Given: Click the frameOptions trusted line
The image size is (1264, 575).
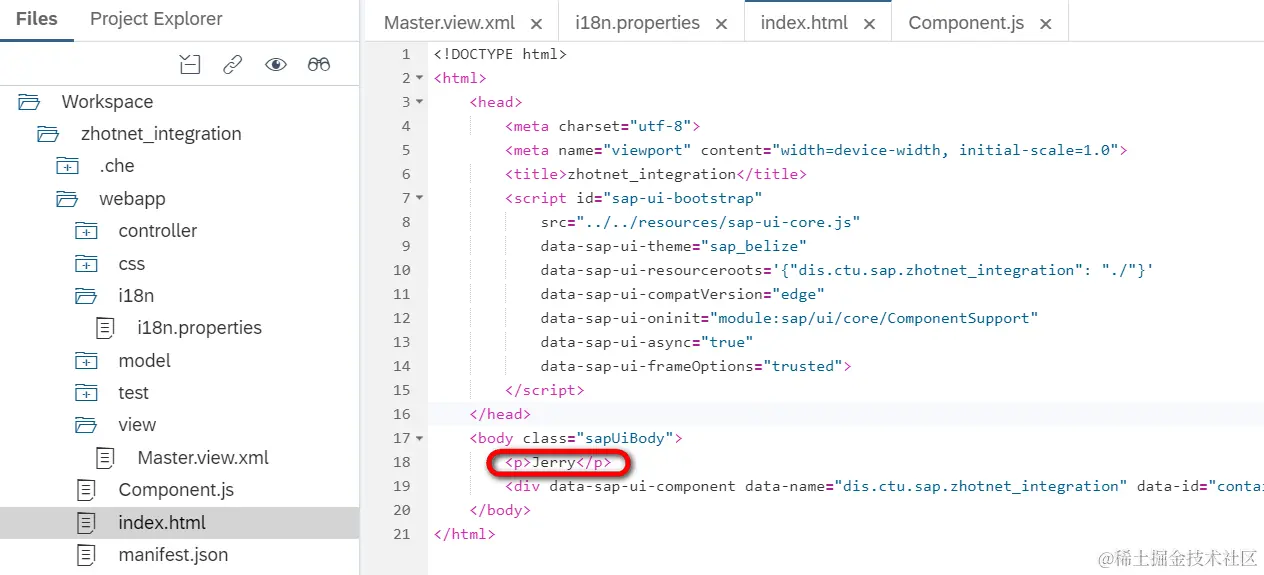Looking at the screenshot, I should (x=695, y=366).
